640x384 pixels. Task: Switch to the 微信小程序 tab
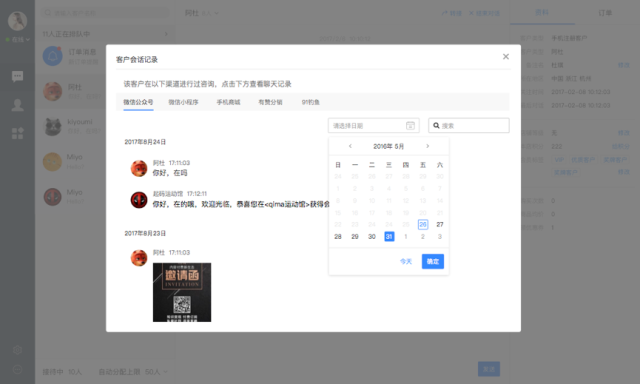[x=183, y=102]
